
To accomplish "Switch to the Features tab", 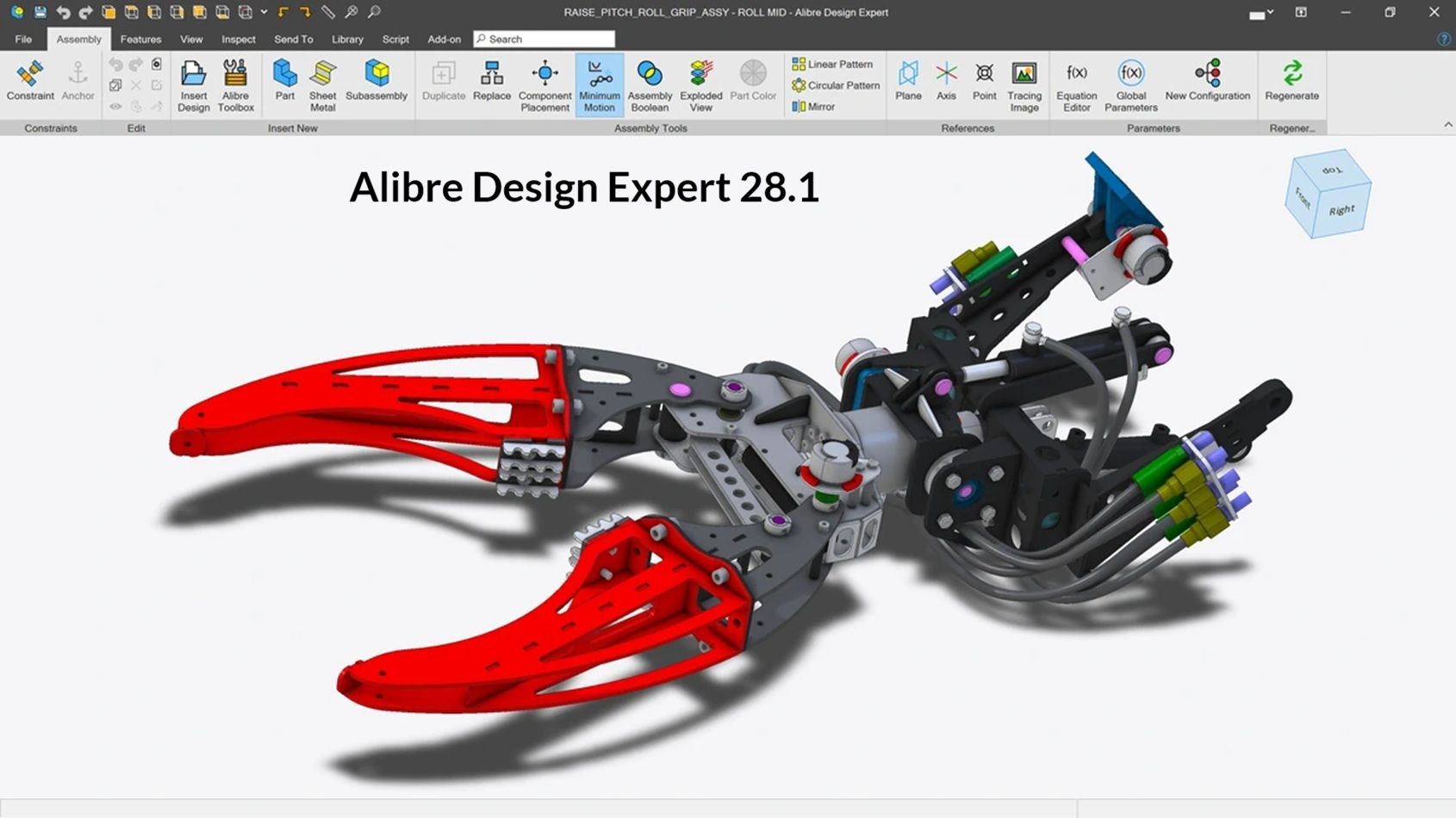I will pos(140,39).
